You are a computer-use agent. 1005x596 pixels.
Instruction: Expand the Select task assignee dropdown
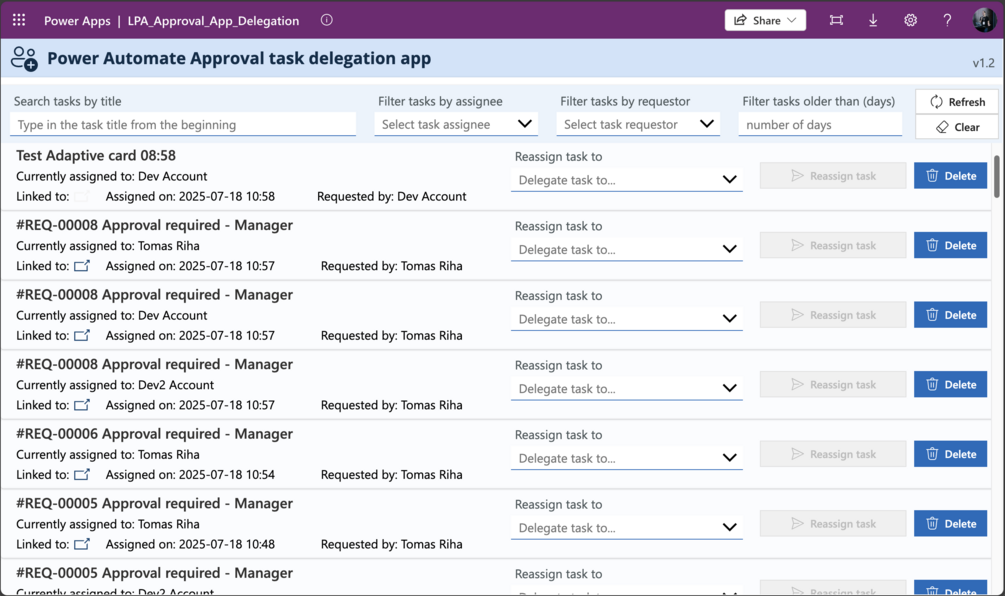coord(456,124)
